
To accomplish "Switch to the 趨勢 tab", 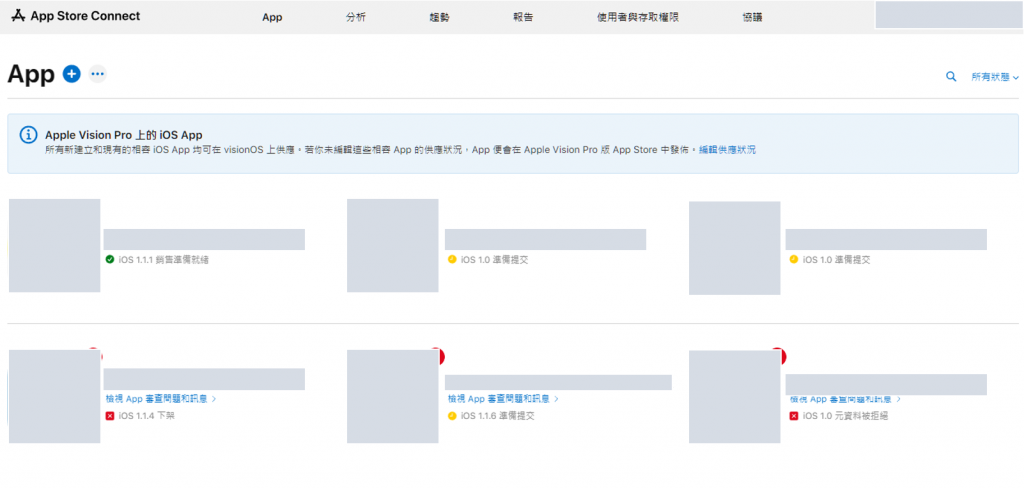I will (440, 18).
